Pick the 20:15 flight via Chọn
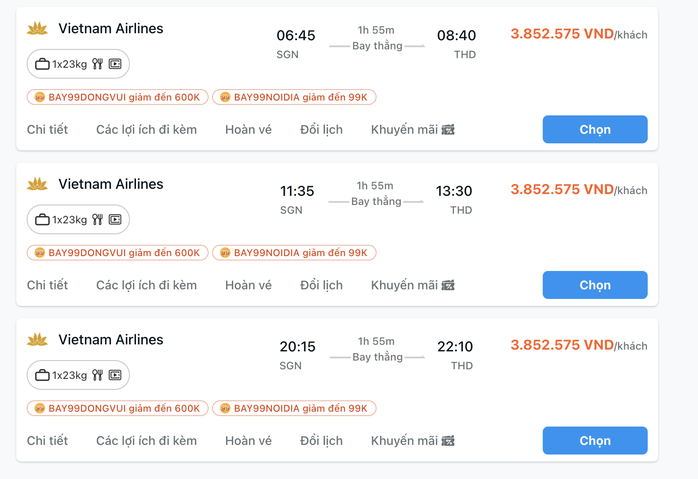The width and height of the screenshot is (698, 479). click(595, 441)
